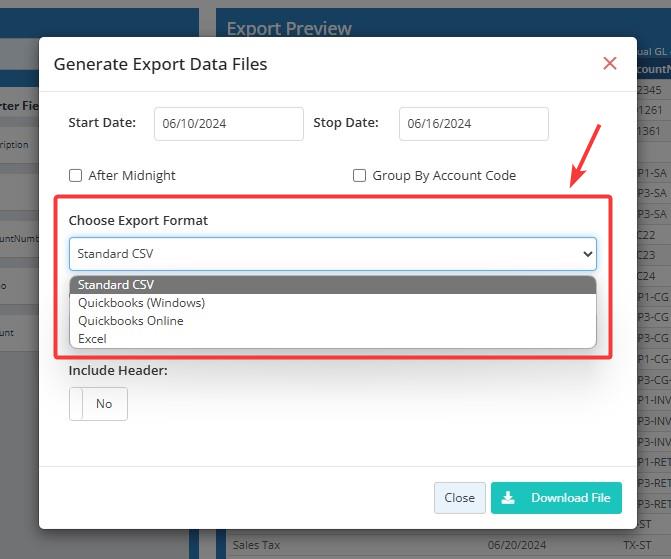Pick the Quickbooks Online option
The height and width of the screenshot is (559, 671).
pyautogui.click(x=131, y=321)
